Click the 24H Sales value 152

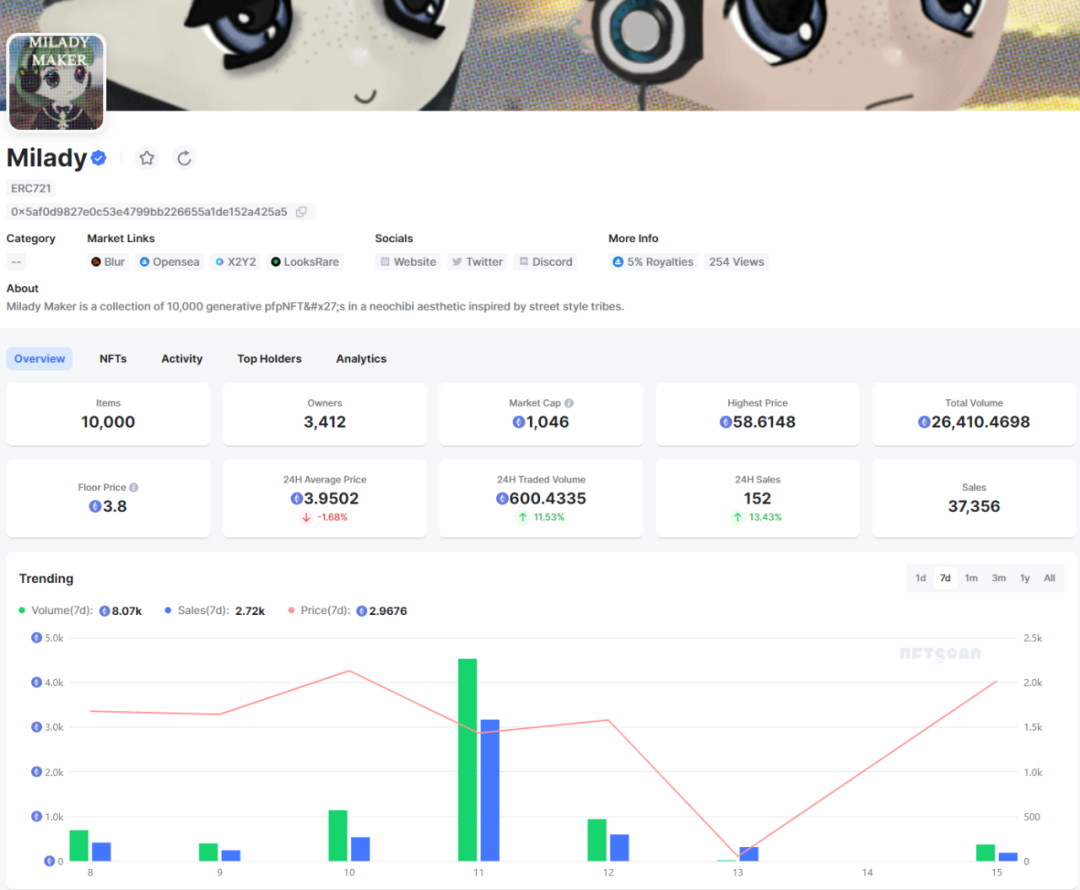(757, 499)
